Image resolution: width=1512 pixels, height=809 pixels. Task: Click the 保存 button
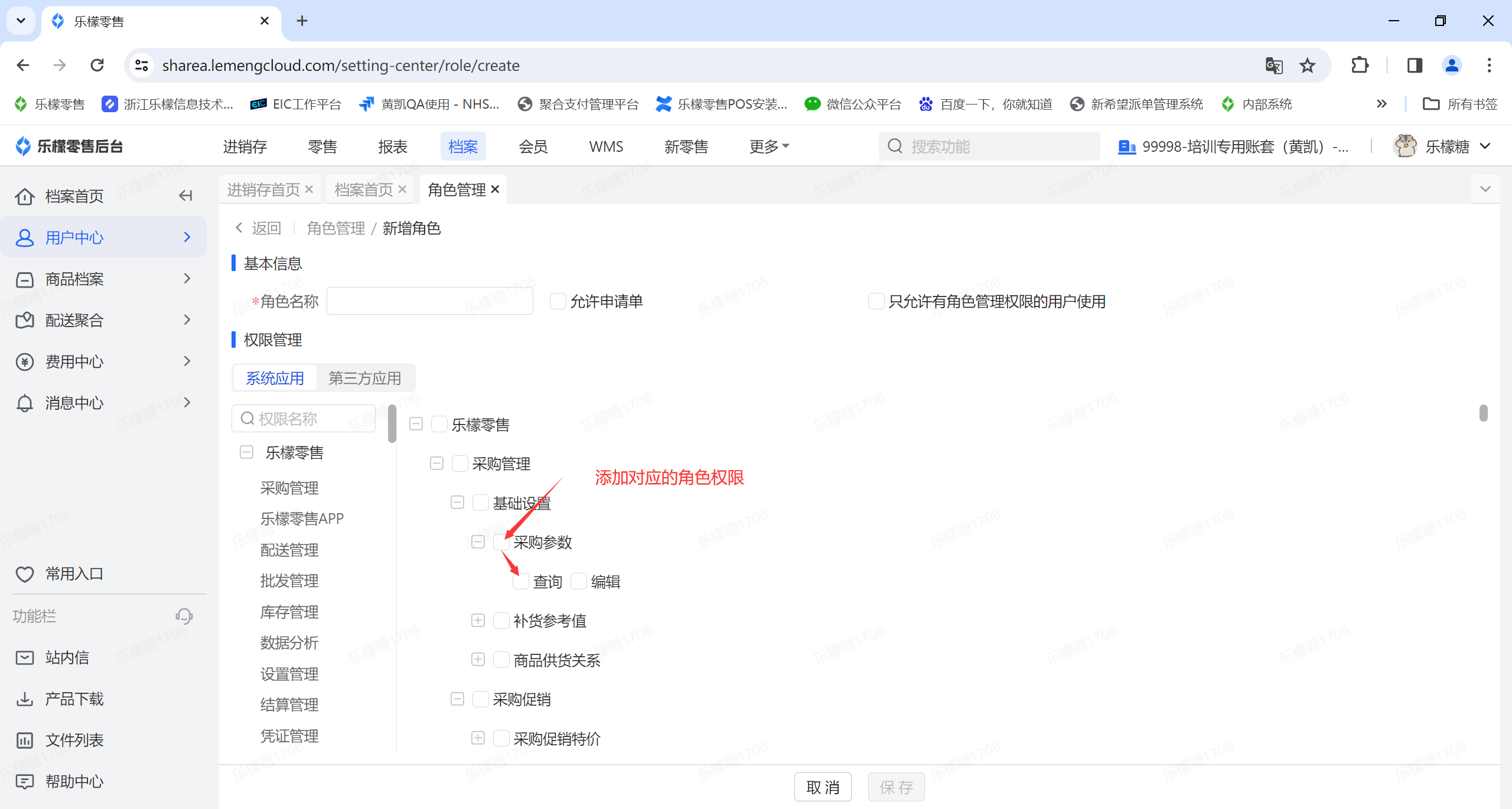tap(896, 787)
